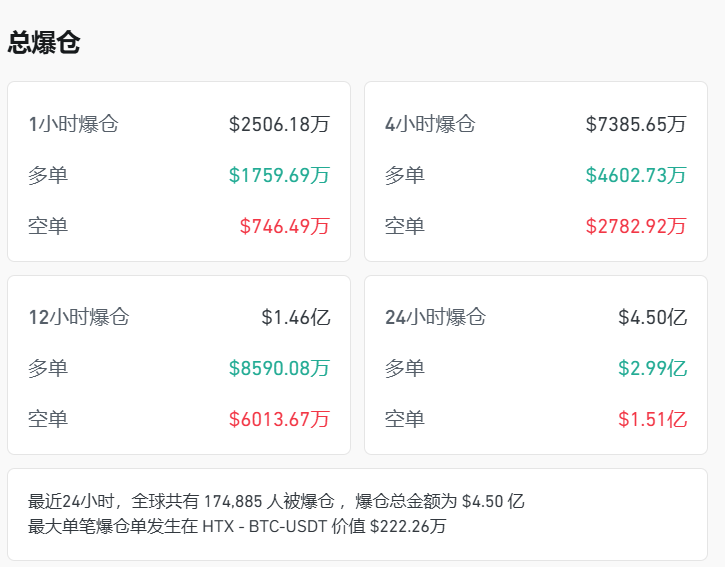
Task: Click the red $6013.67万 short value
Action: [279, 419]
